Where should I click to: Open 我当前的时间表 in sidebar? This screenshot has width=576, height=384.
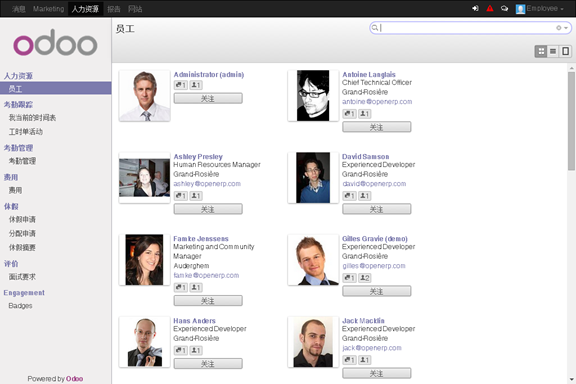point(32,118)
